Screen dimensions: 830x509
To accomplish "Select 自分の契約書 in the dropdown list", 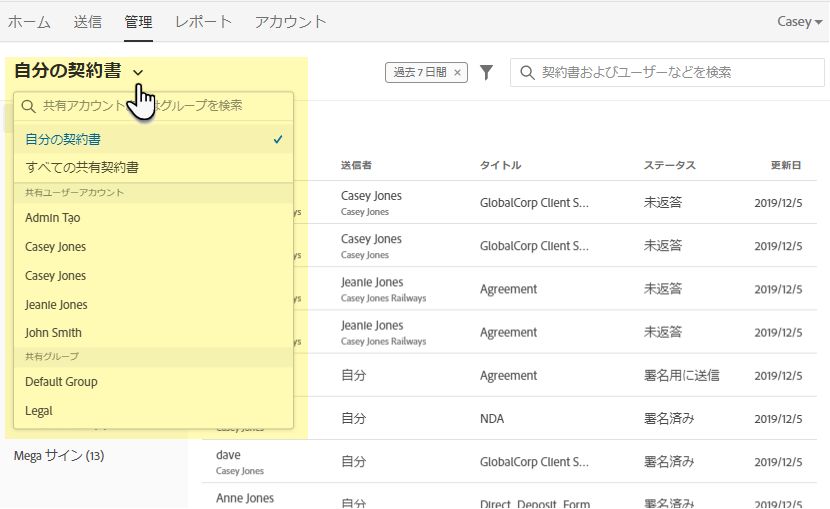I will tap(154, 139).
